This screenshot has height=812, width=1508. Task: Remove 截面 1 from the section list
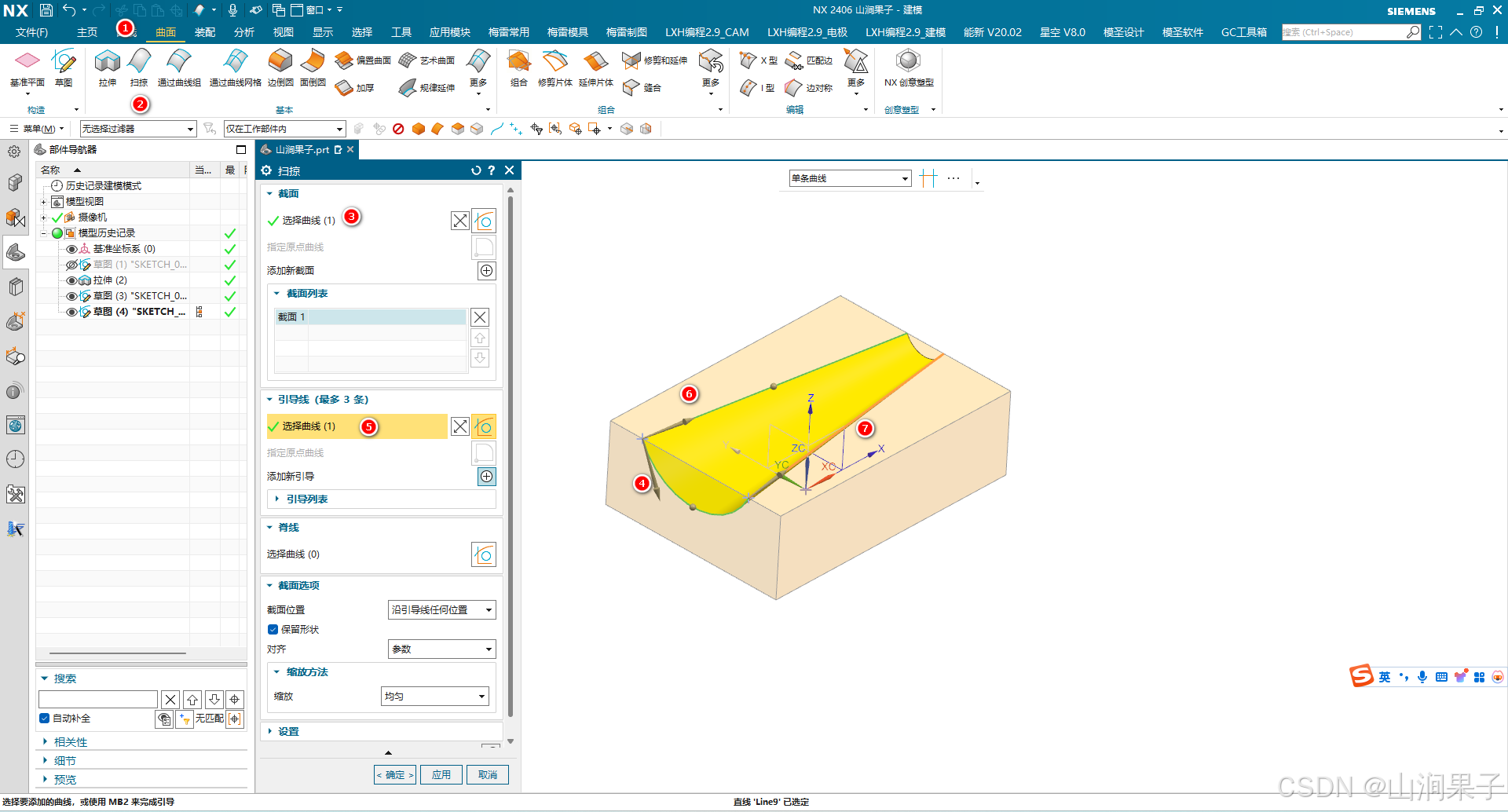pos(480,317)
